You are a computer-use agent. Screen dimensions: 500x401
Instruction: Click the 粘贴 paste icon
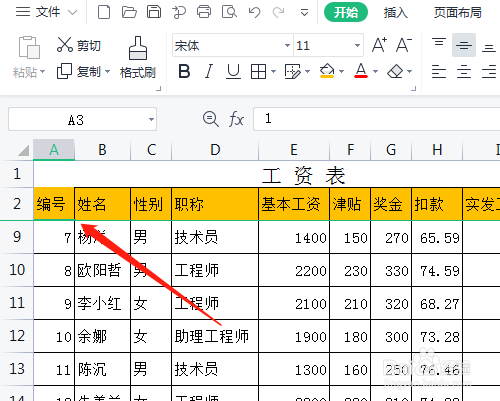coord(29,47)
